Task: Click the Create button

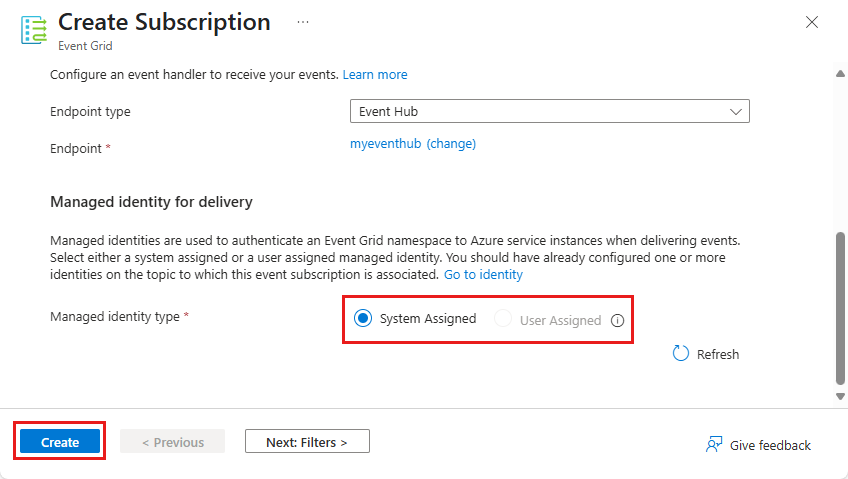Action: pyautogui.click(x=60, y=442)
